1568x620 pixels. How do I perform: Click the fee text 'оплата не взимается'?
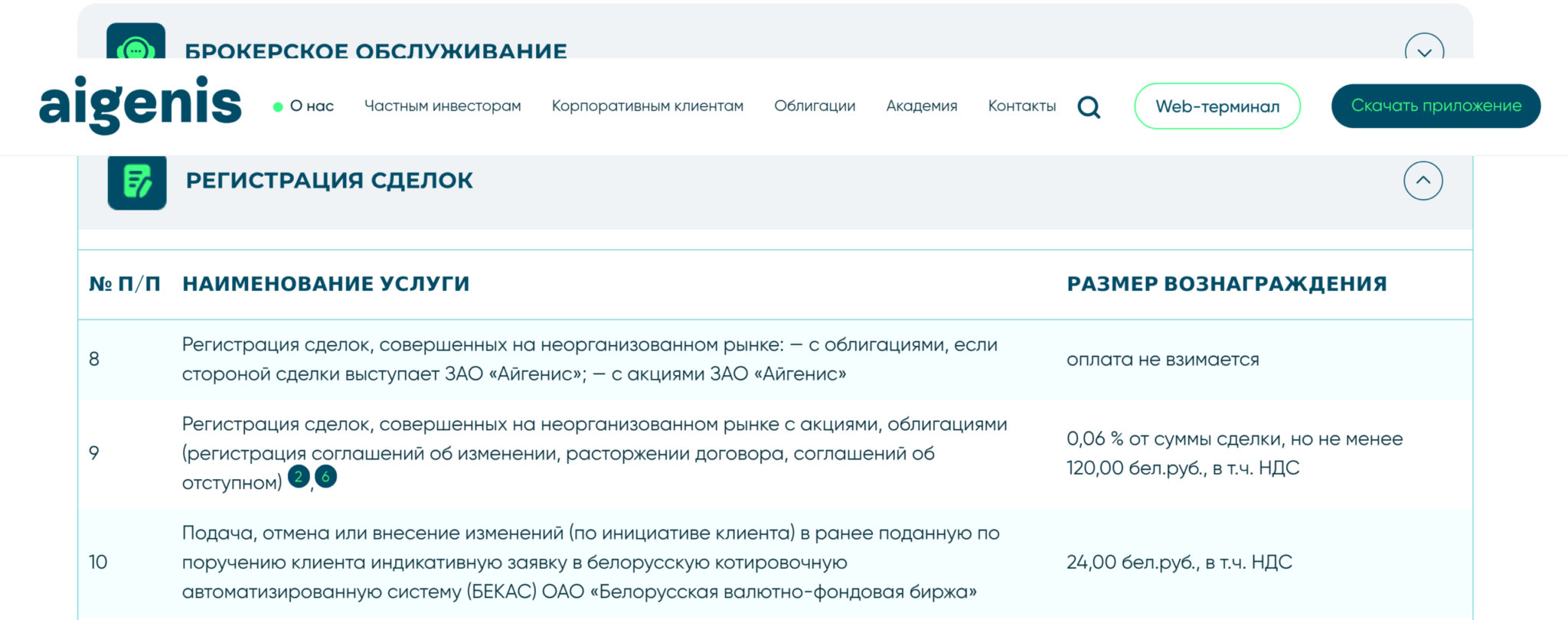[1163, 360]
